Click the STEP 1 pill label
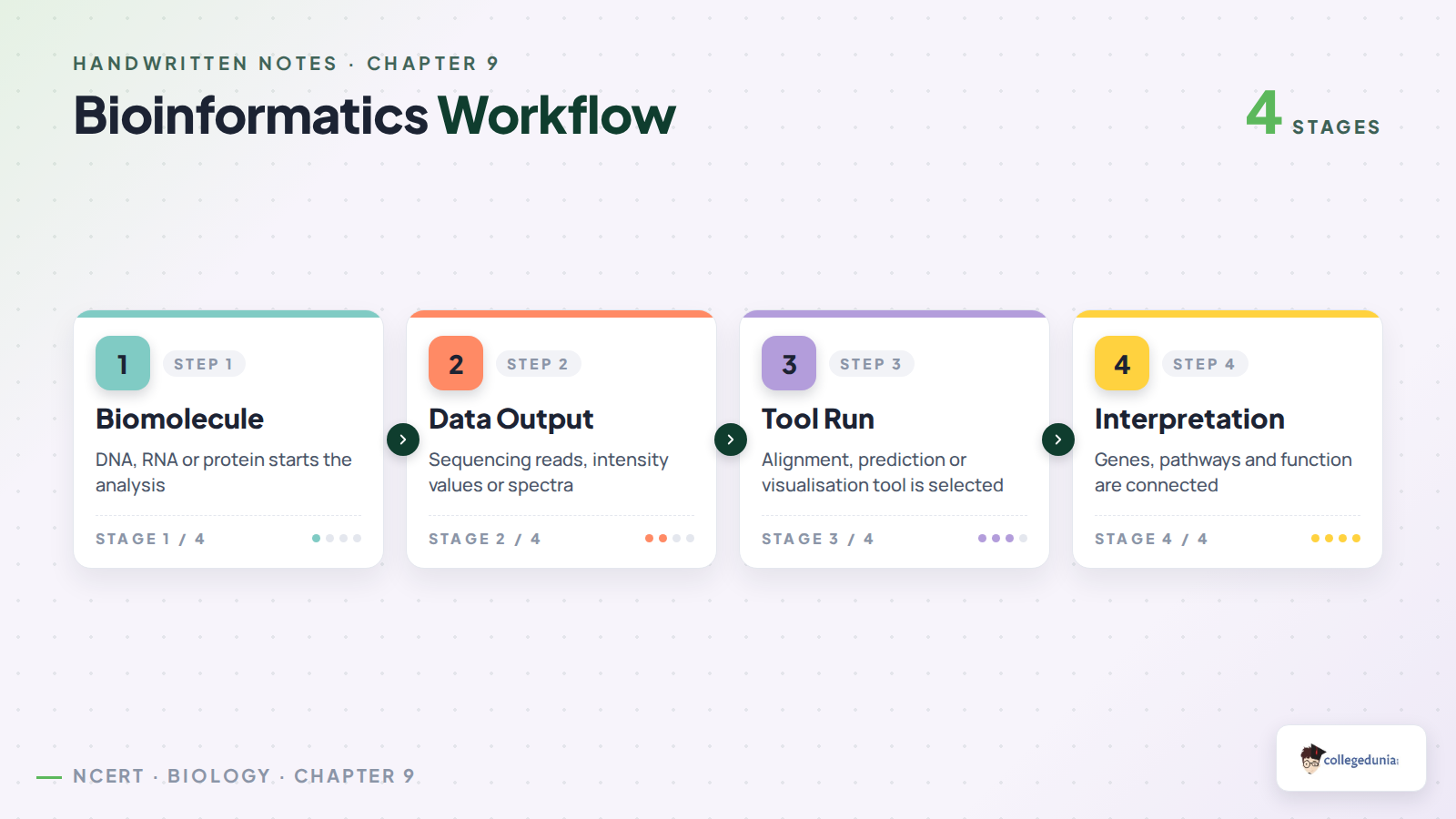The width and height of the screenshot is (1456, 819). [204, 364]
